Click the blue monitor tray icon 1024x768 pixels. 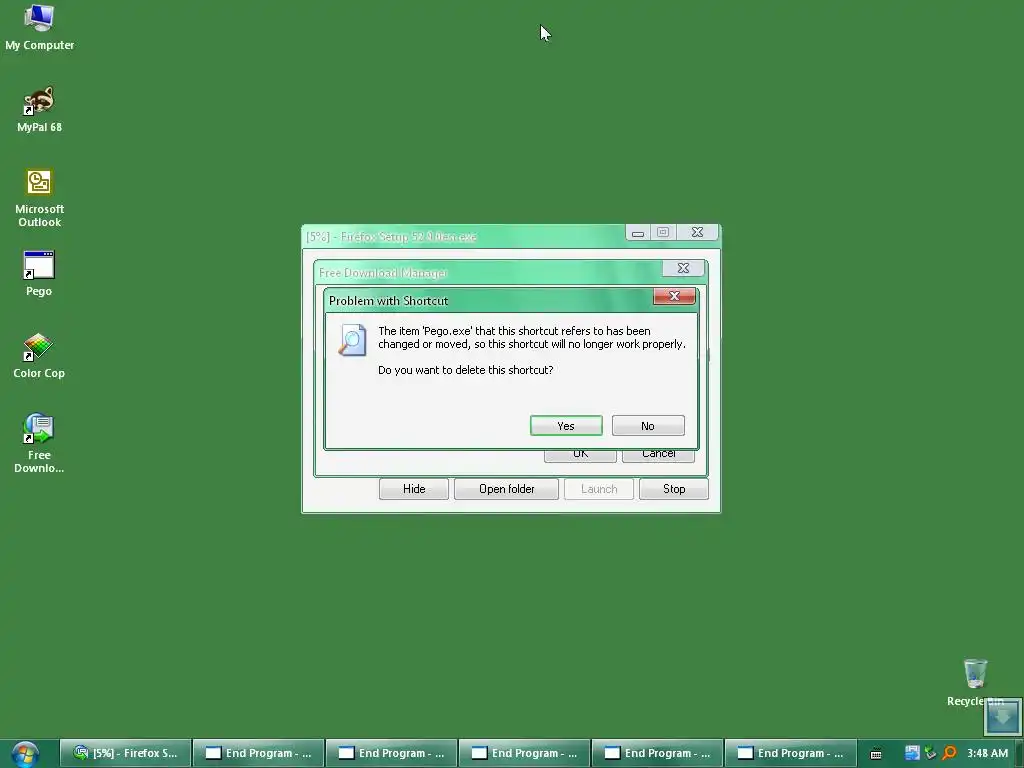click(x=912, y=753)
